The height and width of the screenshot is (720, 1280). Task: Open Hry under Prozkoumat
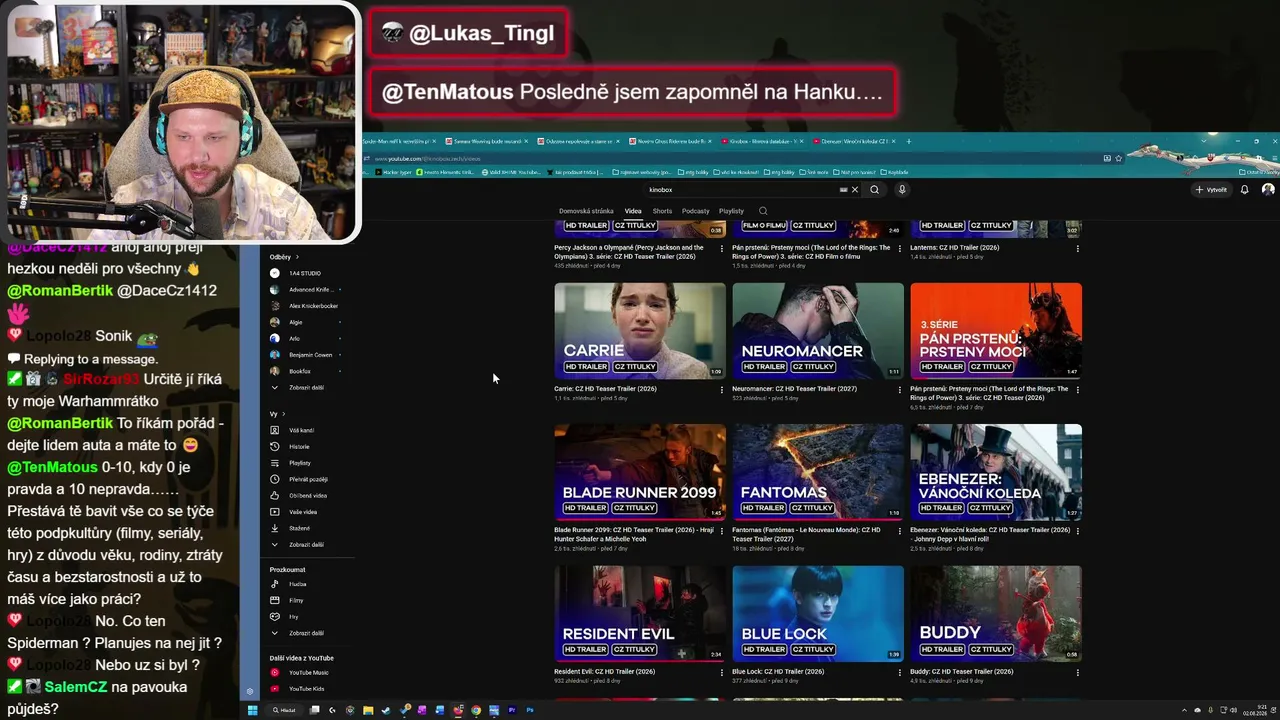(x=294, y=616)
